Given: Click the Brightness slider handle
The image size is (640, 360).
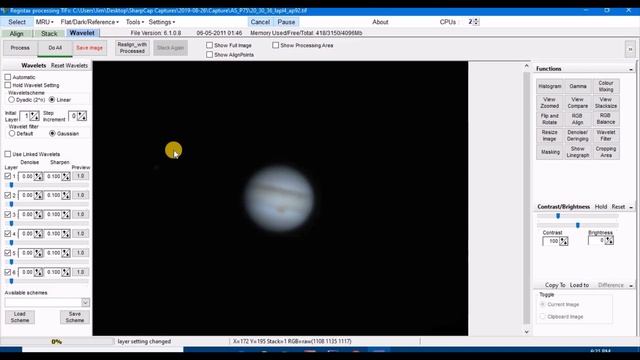Looking at the screenshot, I should coord(578,225).
